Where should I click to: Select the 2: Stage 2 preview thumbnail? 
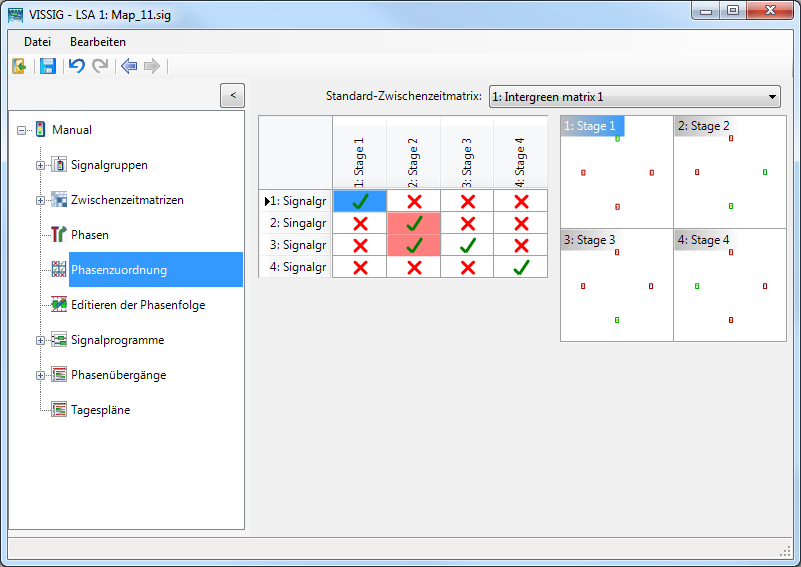729,170
